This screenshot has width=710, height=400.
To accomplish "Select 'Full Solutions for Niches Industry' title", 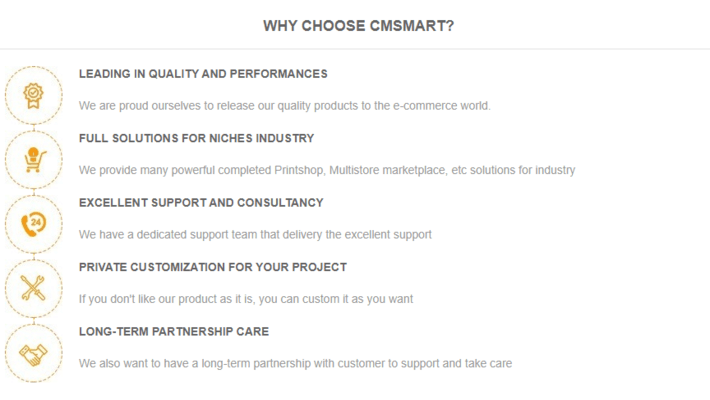I will point(196,138).
